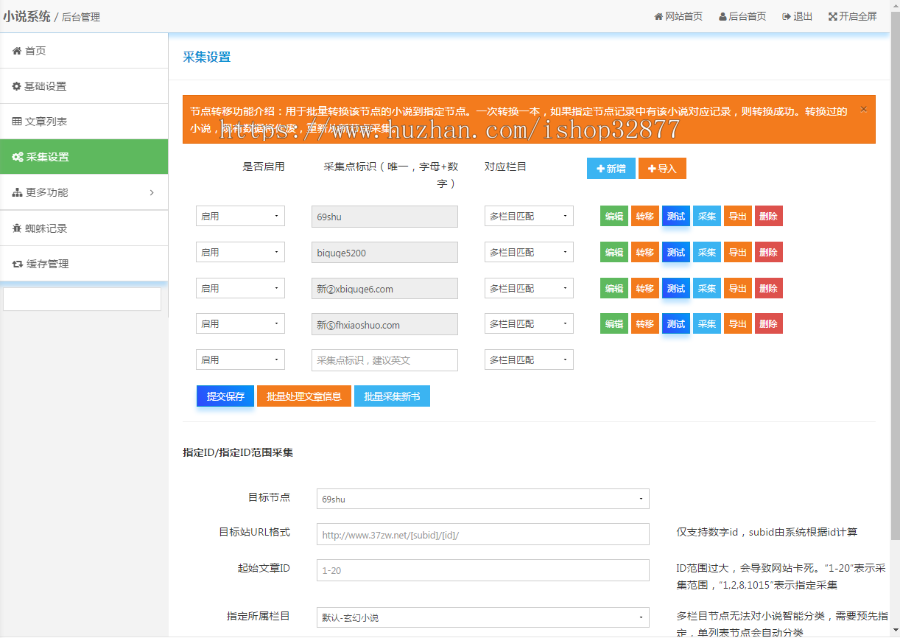Click 转移 for the 69shu node

click(x=645, y=216)
